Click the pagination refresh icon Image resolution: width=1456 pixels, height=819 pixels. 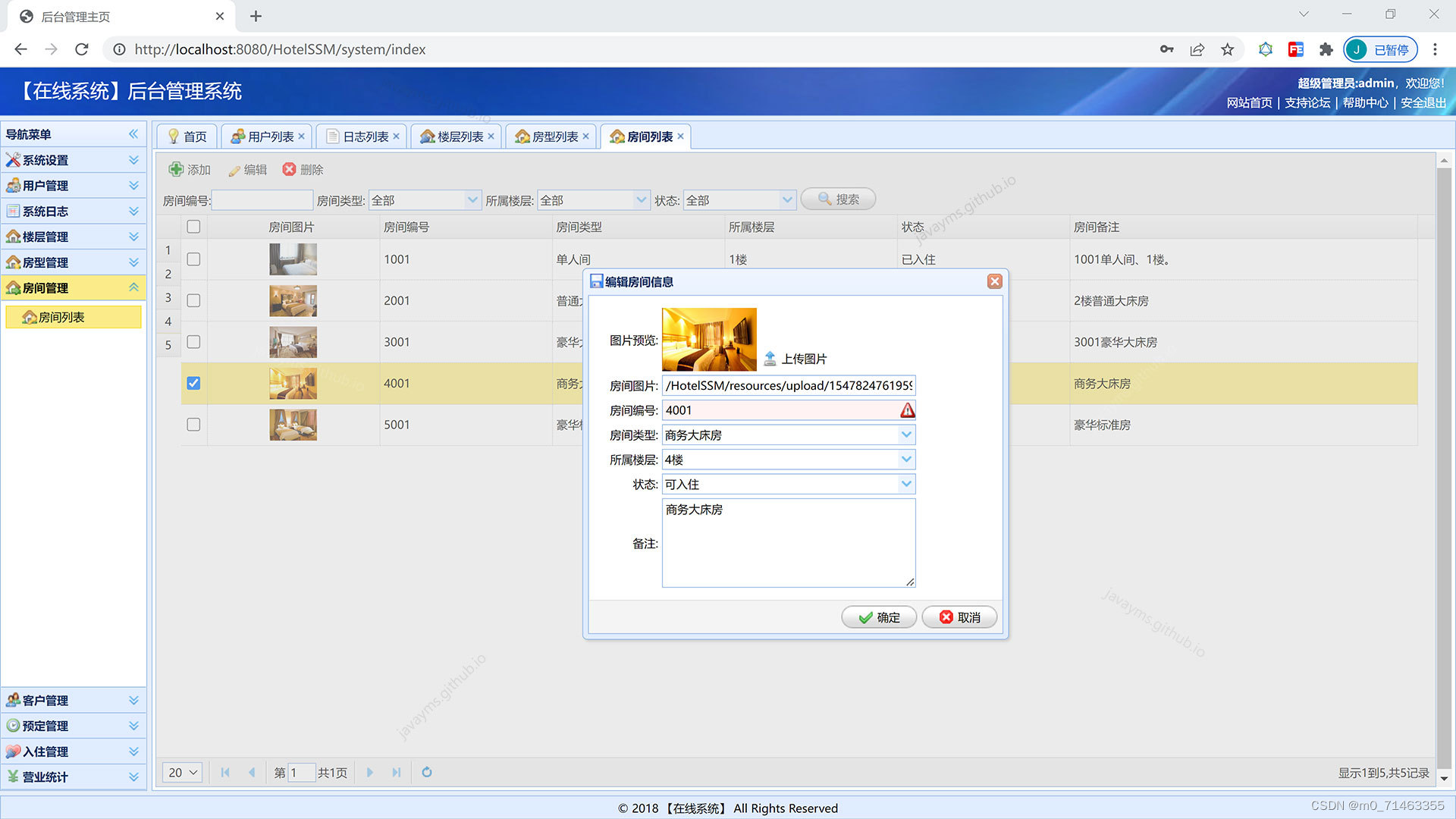[x=427, y=772]
